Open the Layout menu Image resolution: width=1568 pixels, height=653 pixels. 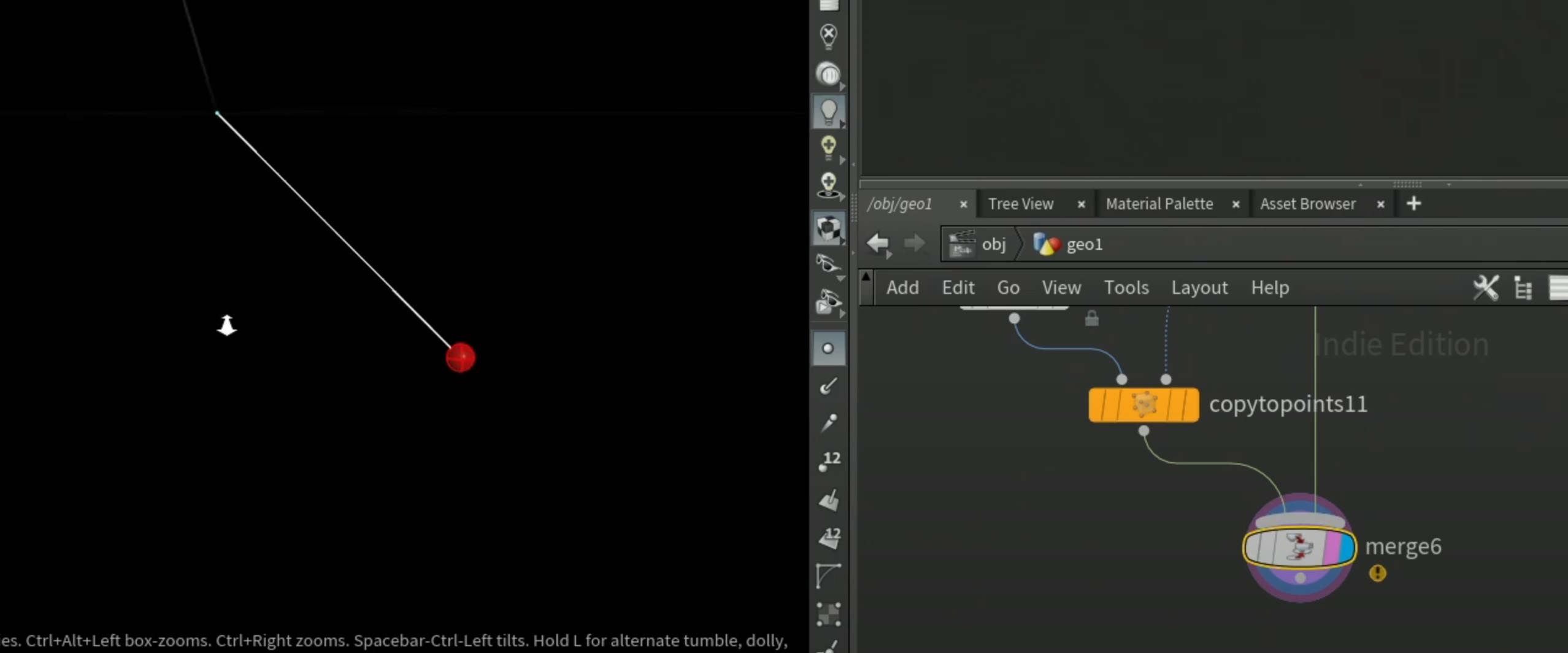pyautogui.click(x=1199, y=287)
